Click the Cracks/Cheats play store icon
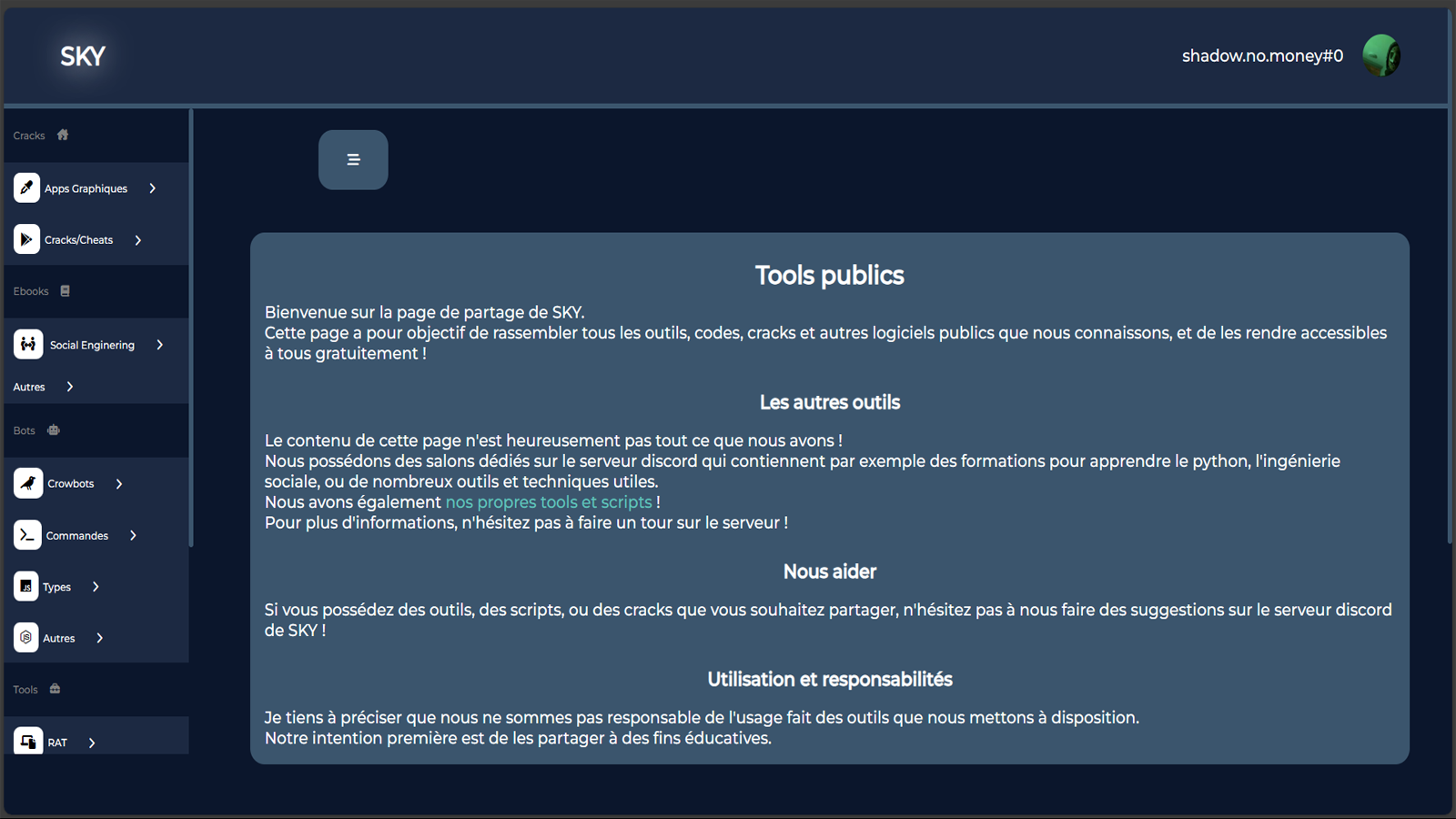Screen dimensions: 1456x819 pyautogui.click(x=27, y=239)
